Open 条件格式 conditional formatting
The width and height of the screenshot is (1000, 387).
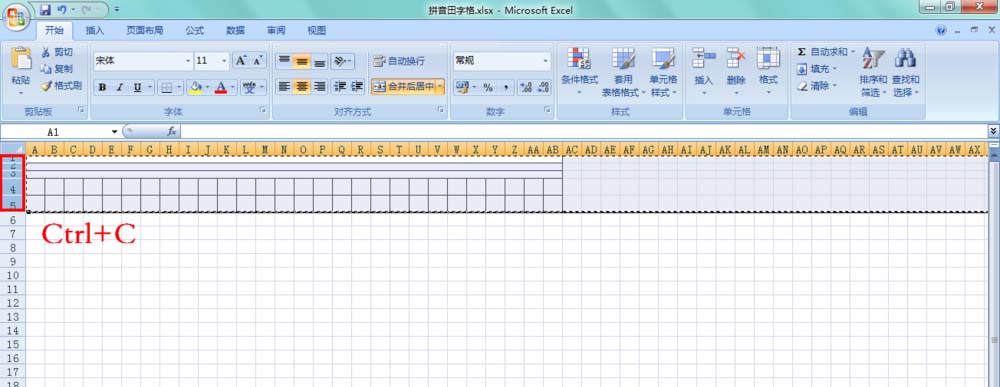point(580,71)
